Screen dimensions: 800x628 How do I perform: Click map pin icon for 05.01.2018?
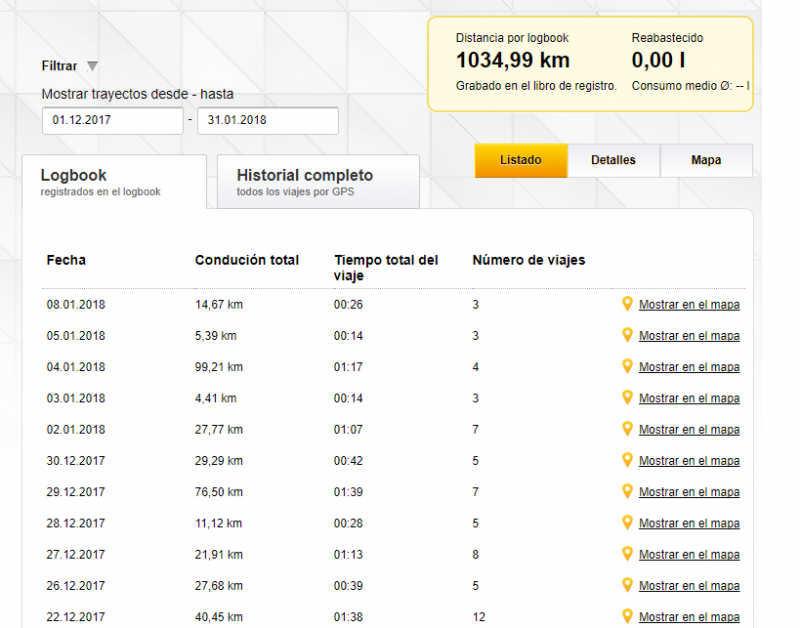click(628, 335)
